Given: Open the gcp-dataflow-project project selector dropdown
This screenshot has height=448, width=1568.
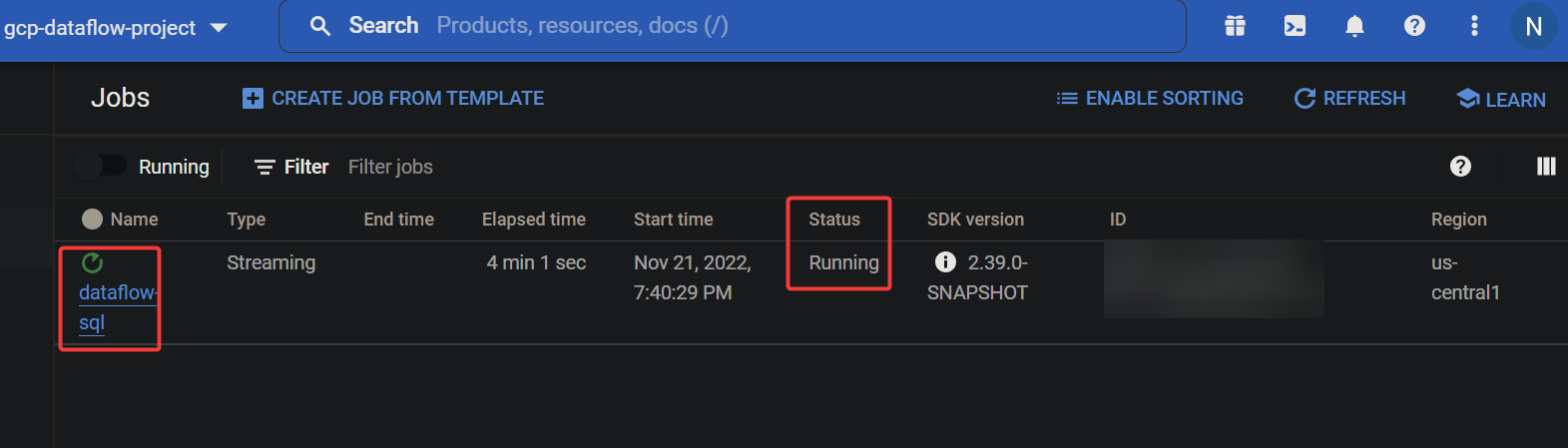Looking at the screenshot, I should coord(115,28).
